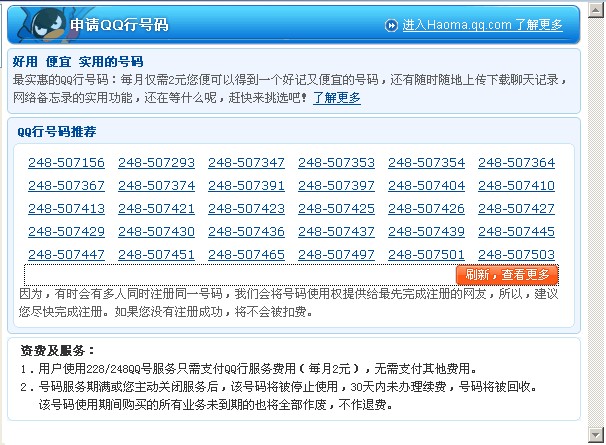This screenshot has width=606, height=445.
Task: Open number link 248-507445
Action: tap(516, 232)
